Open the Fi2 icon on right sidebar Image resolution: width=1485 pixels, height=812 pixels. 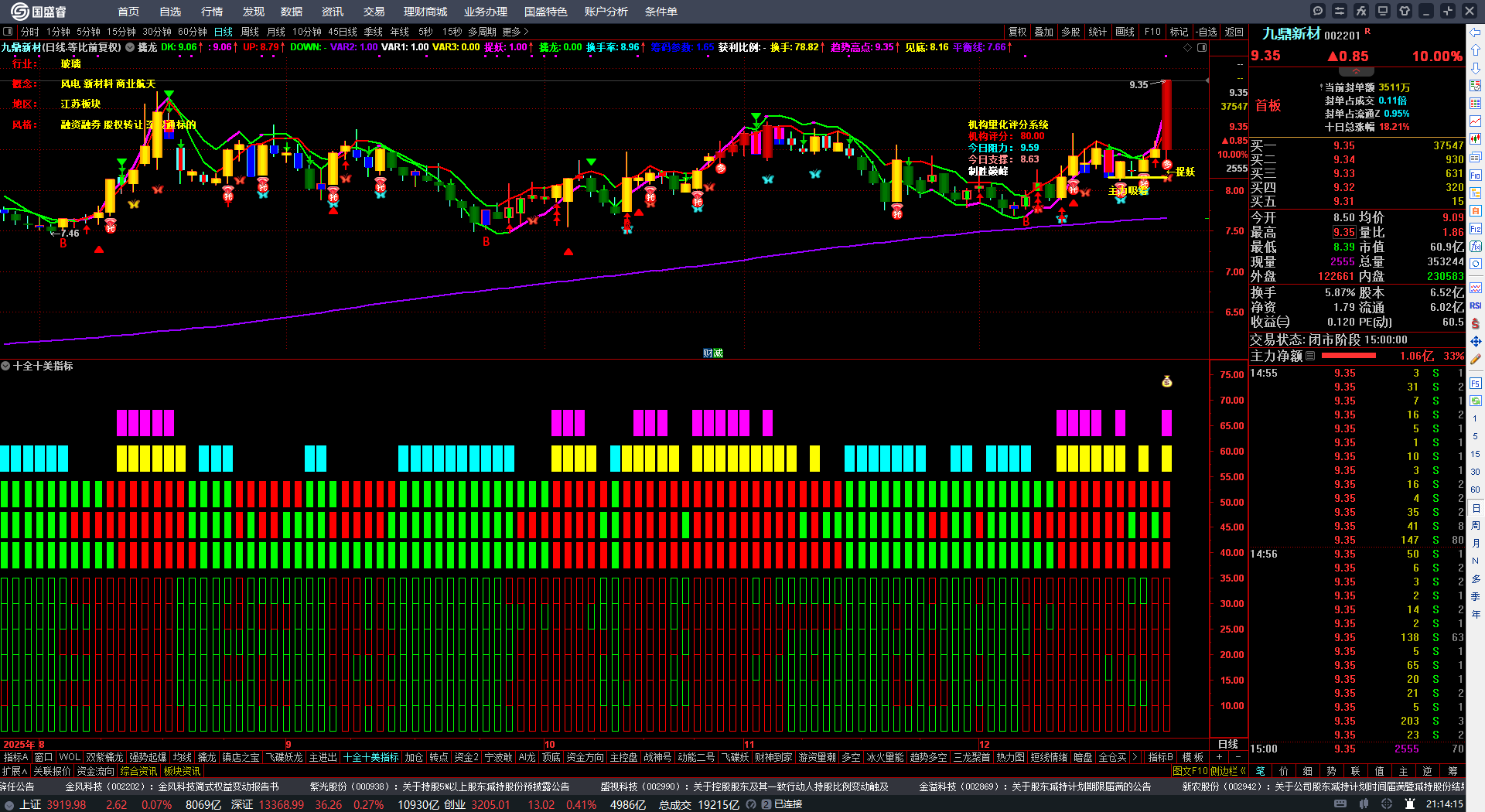tap(1476, 229)
